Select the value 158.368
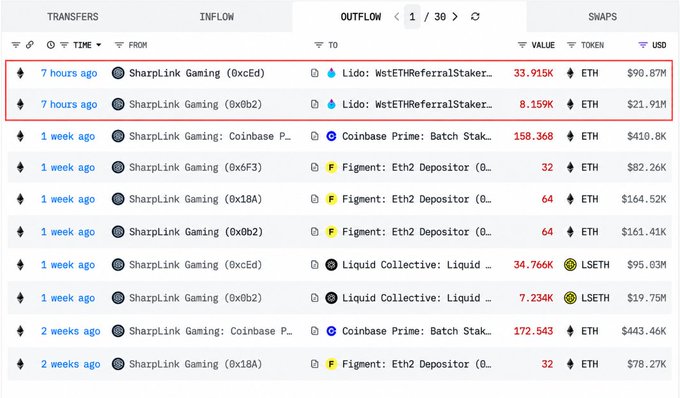 point(533,136)
